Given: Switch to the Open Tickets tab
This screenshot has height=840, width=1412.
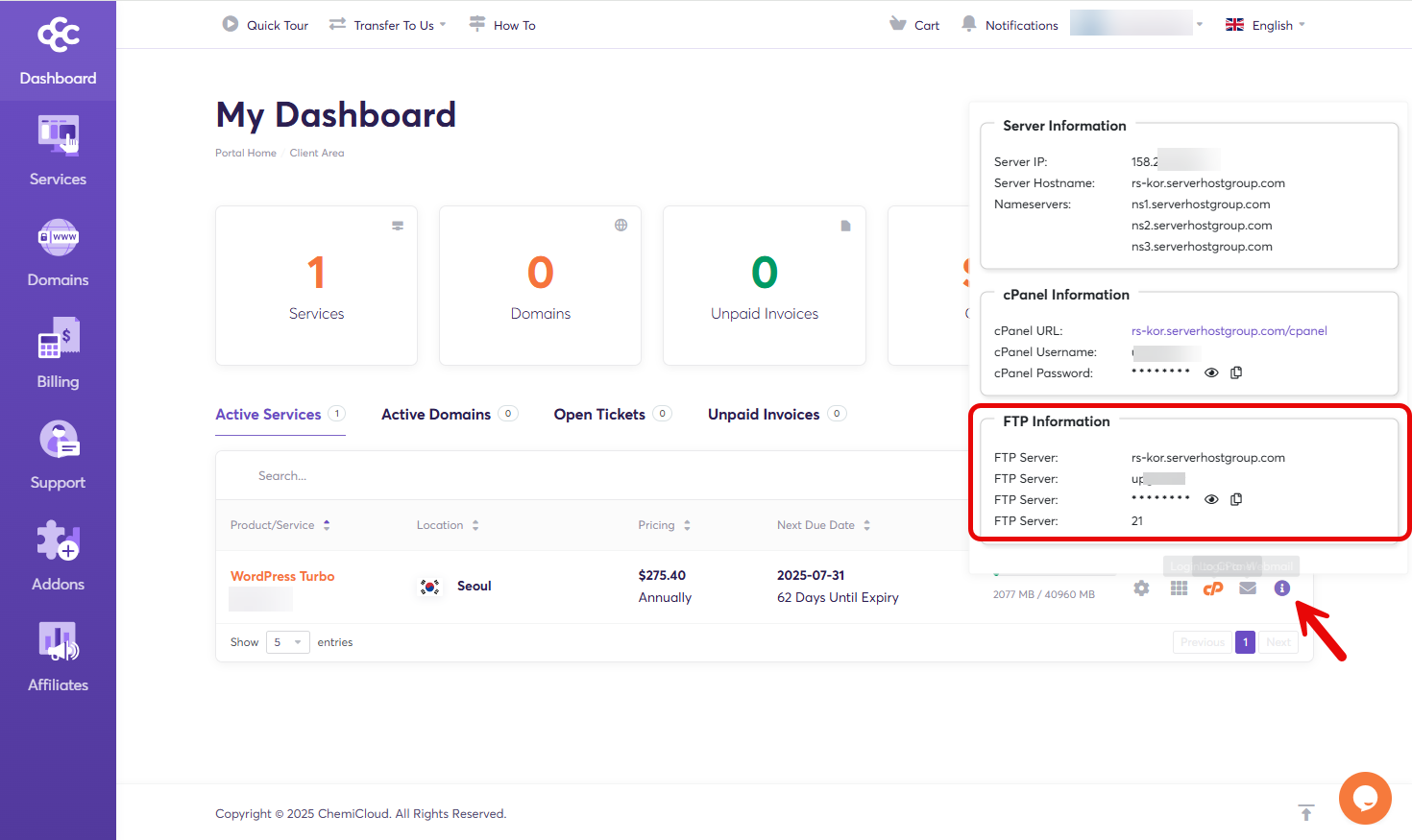Looking at the screenshot, I should (613, 415).
